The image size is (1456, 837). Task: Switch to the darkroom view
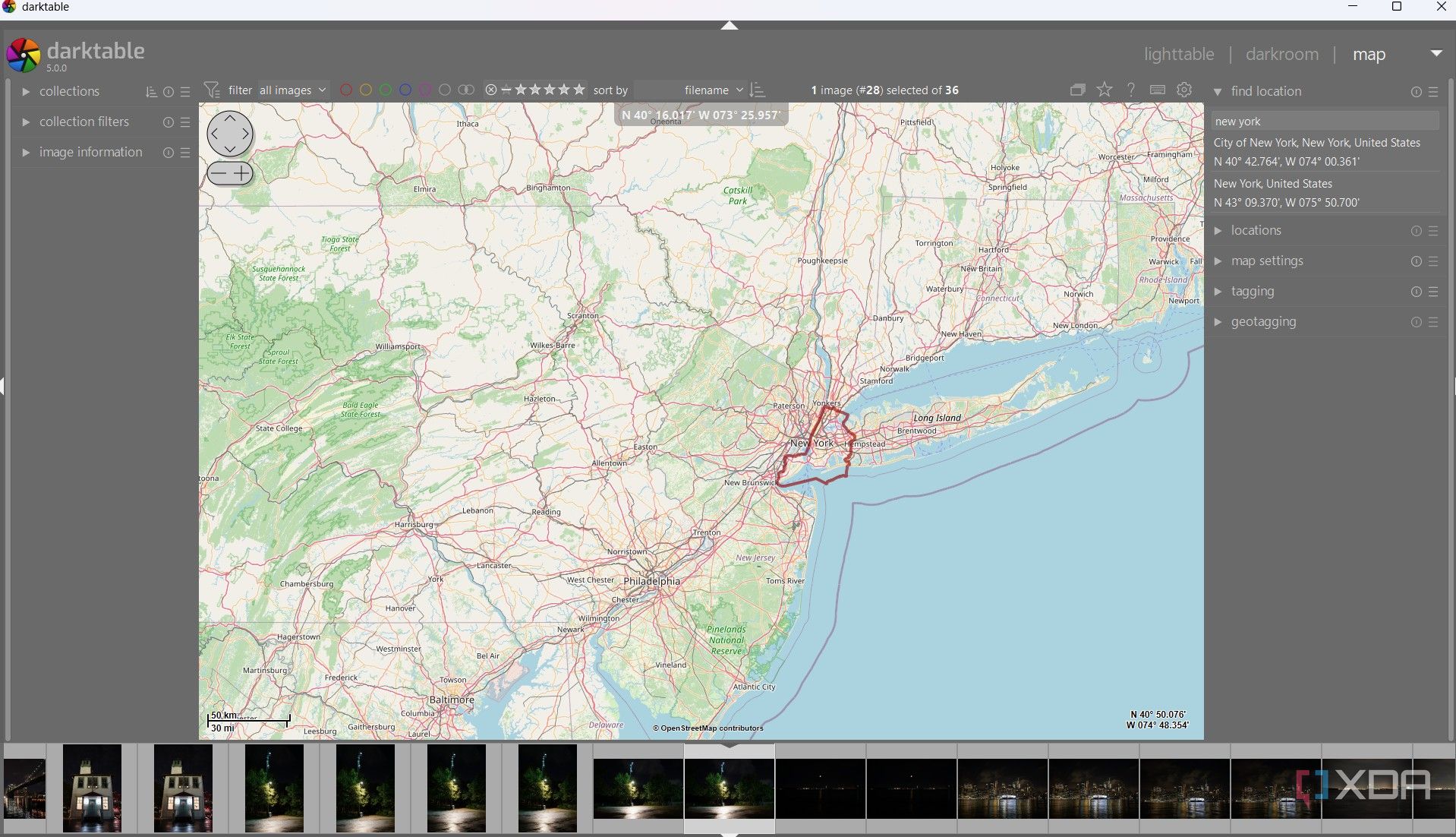click(x=1282, y=55)
